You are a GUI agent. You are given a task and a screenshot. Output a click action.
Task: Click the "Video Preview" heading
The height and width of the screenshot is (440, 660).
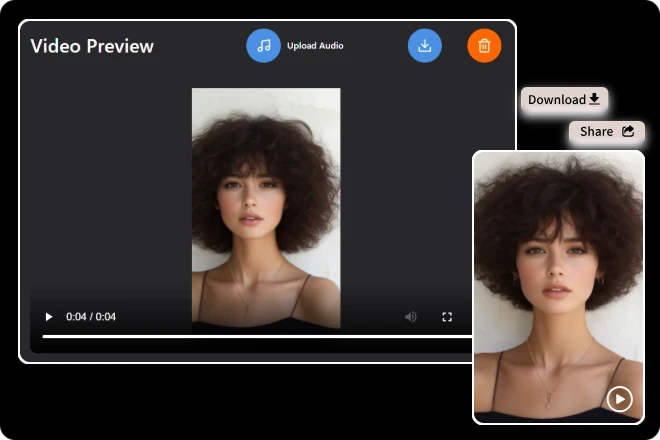(92, 46)
